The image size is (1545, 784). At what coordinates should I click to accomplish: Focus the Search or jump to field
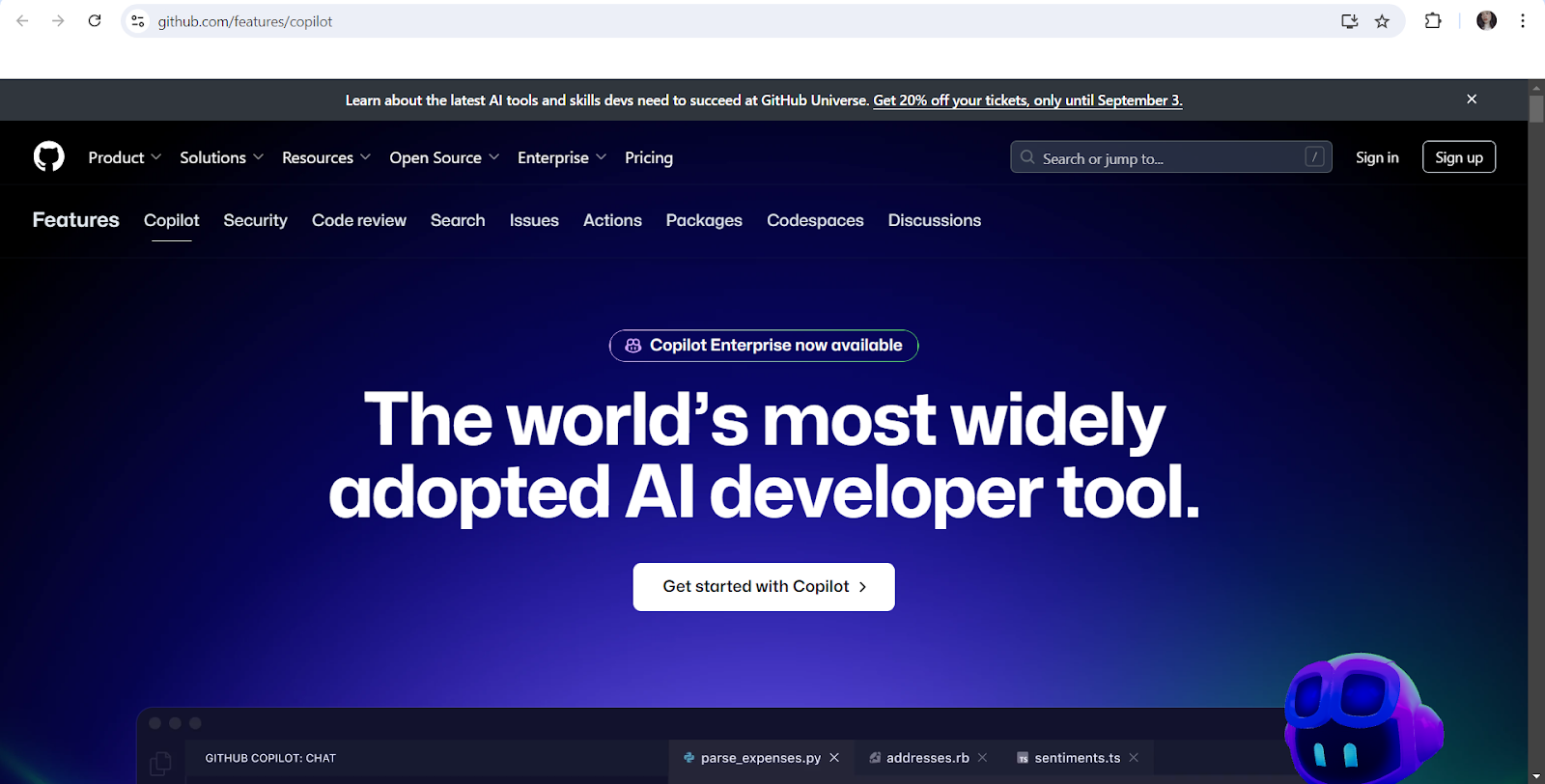click(1171, 157)
